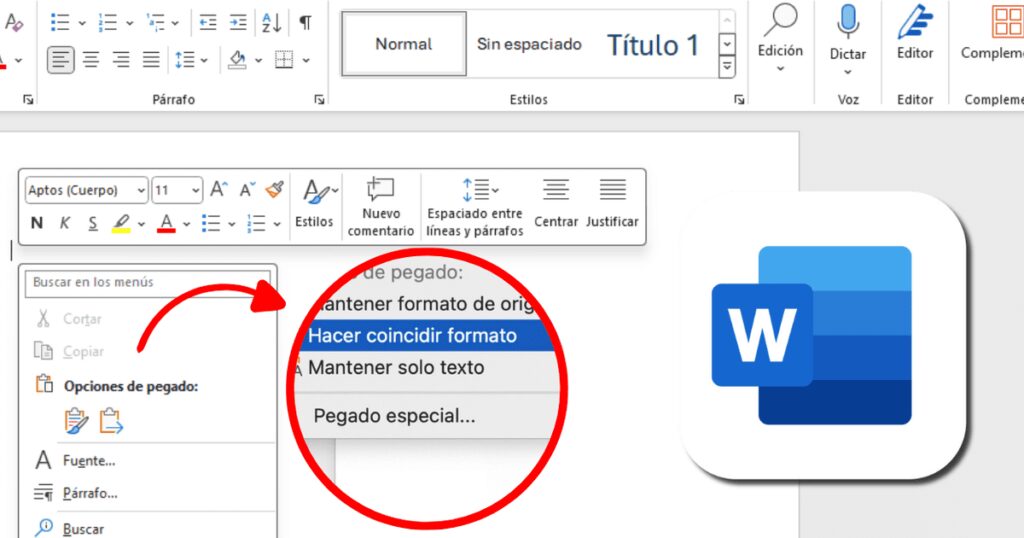
Task: Paste with keep source formatting icon
Action: pos(76,421)
